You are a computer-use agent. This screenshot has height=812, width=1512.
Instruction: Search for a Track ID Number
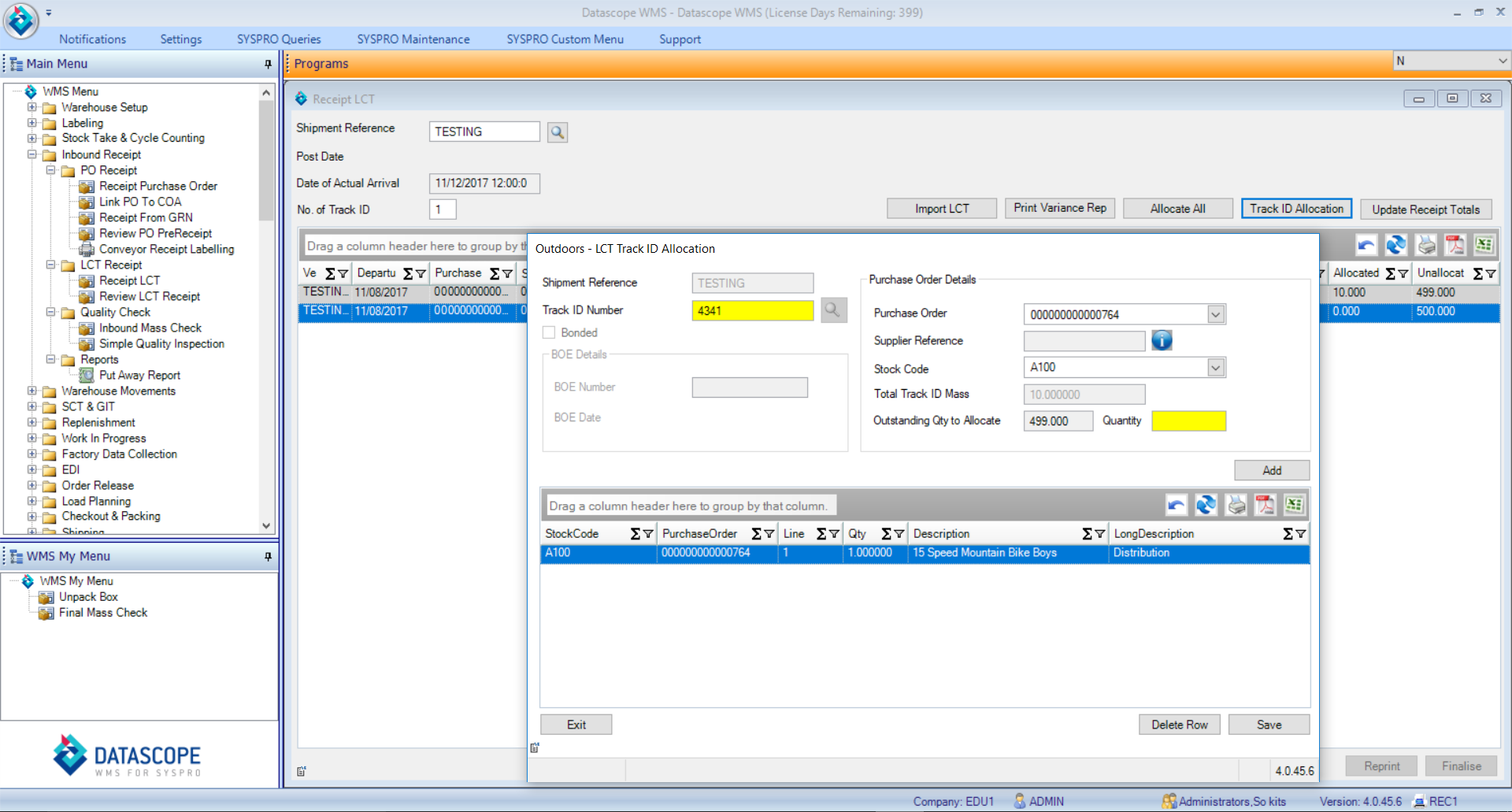click(x=832, y=310)
